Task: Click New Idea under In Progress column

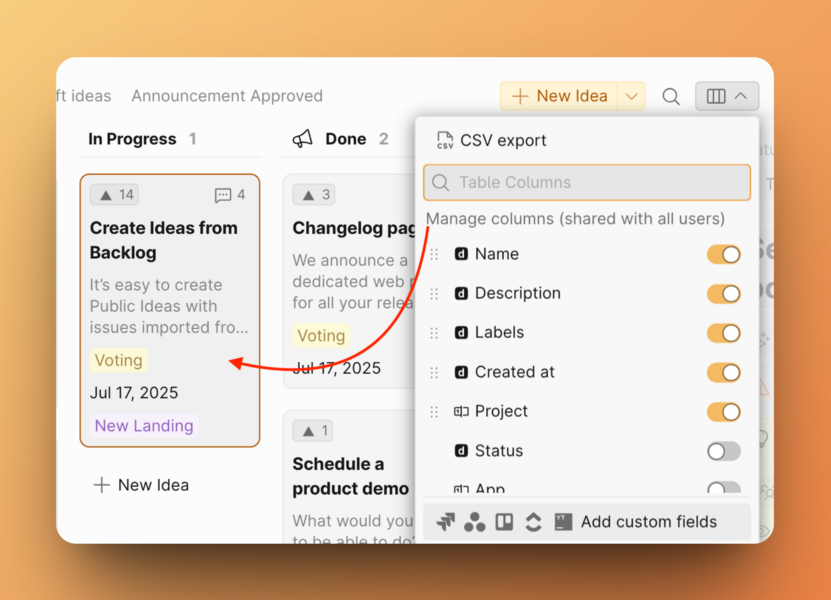Action: click(141, 485)
